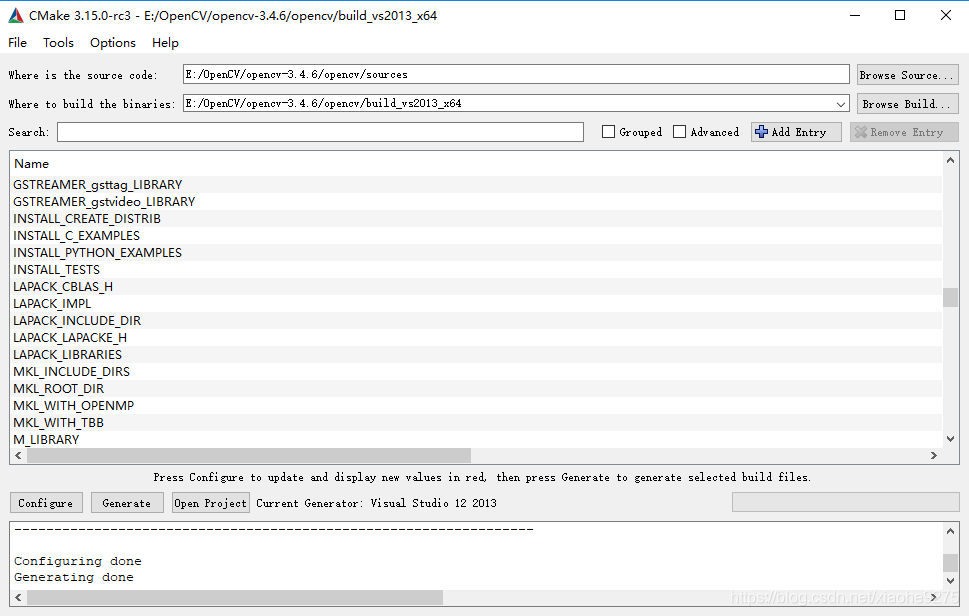Close the CMake window
Viewport: 969px width, 616px height.
click(x=946, y=15)
